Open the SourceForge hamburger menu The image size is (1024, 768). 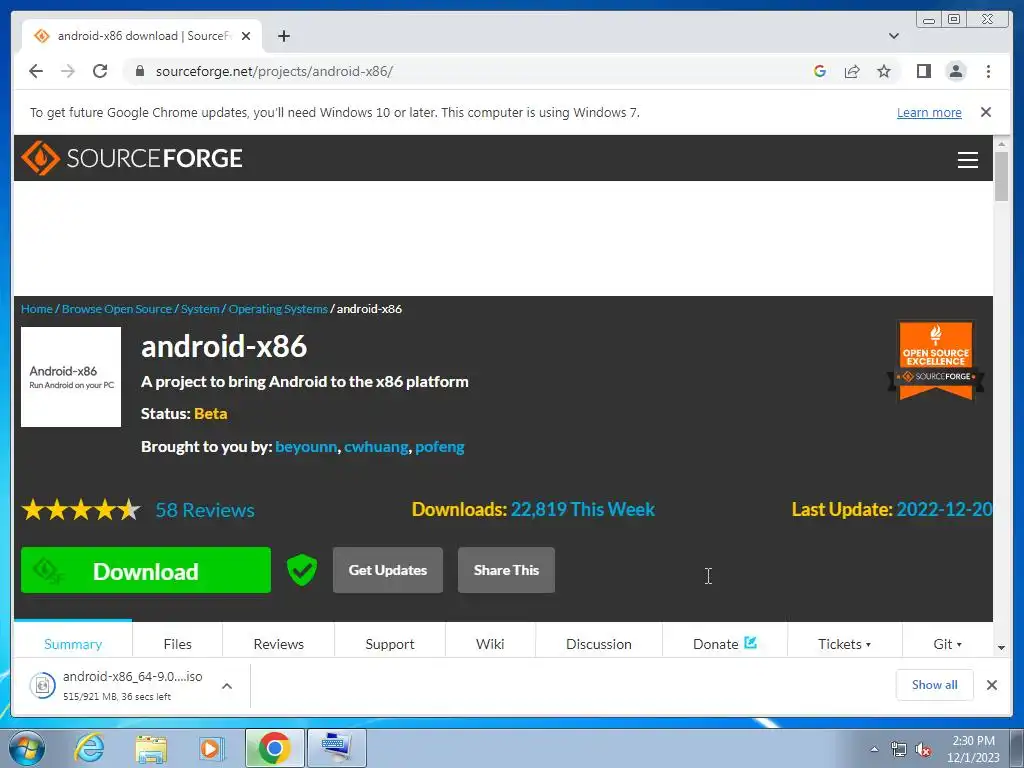[x=967, y=159]
